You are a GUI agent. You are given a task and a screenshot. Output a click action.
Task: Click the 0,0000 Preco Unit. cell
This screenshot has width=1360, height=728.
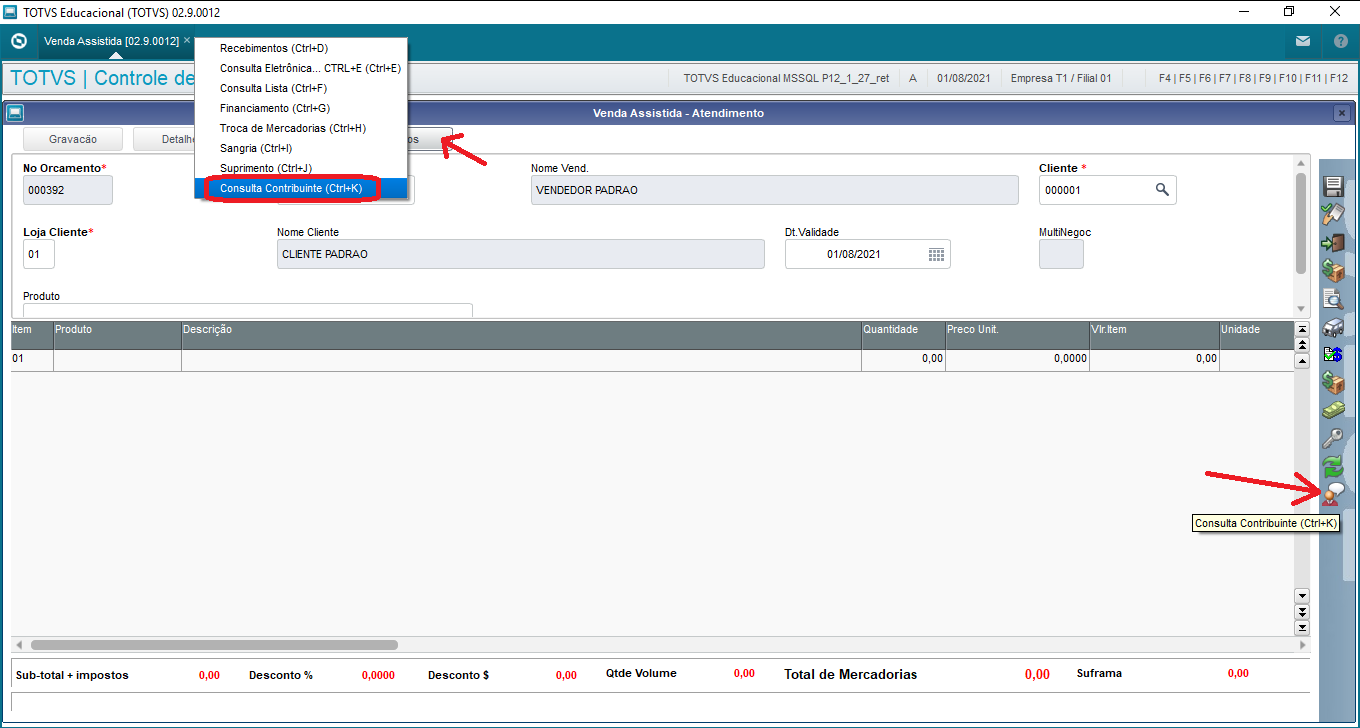coord(1017,358)
